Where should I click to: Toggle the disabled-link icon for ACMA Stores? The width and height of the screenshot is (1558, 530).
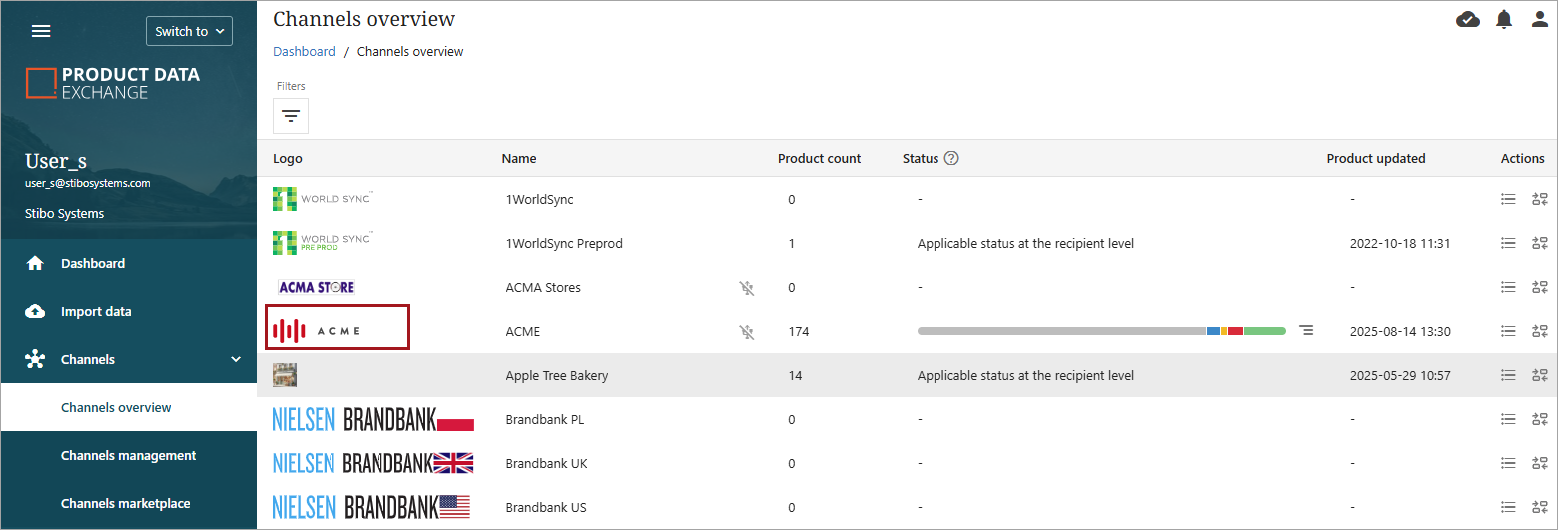pyautogui.click(x=746, y=288)
